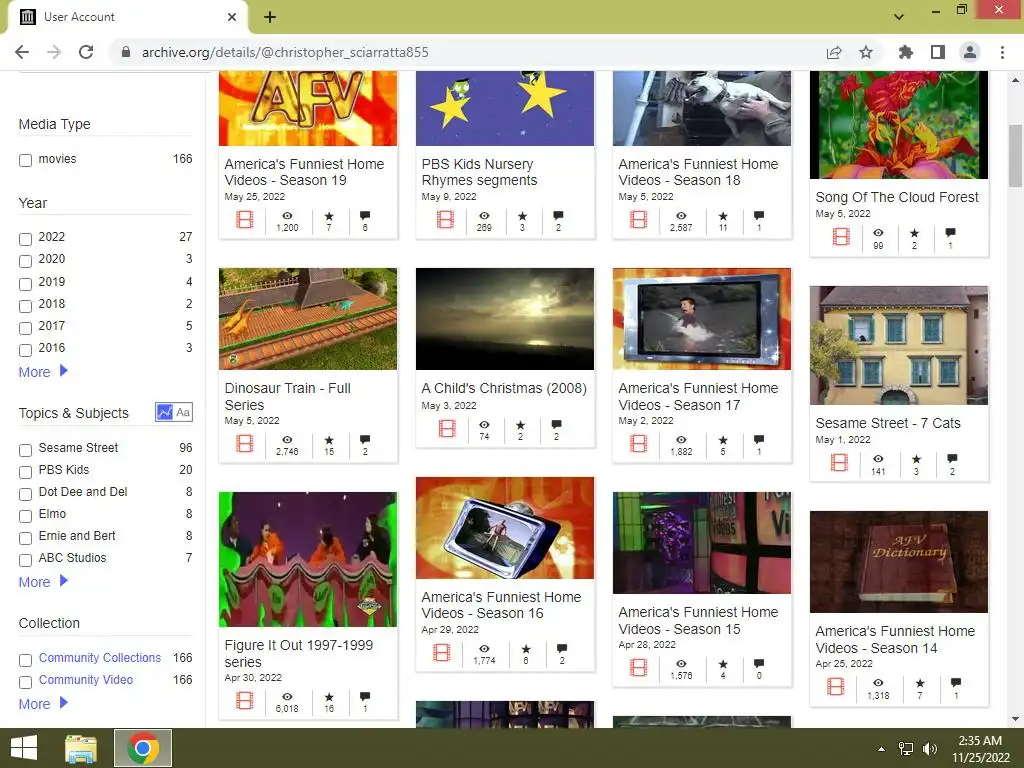Open the Chrome extensions puzzle icon
This screenshot has width=1024, height=768.
pyautogui.click(x=906, y=52)
